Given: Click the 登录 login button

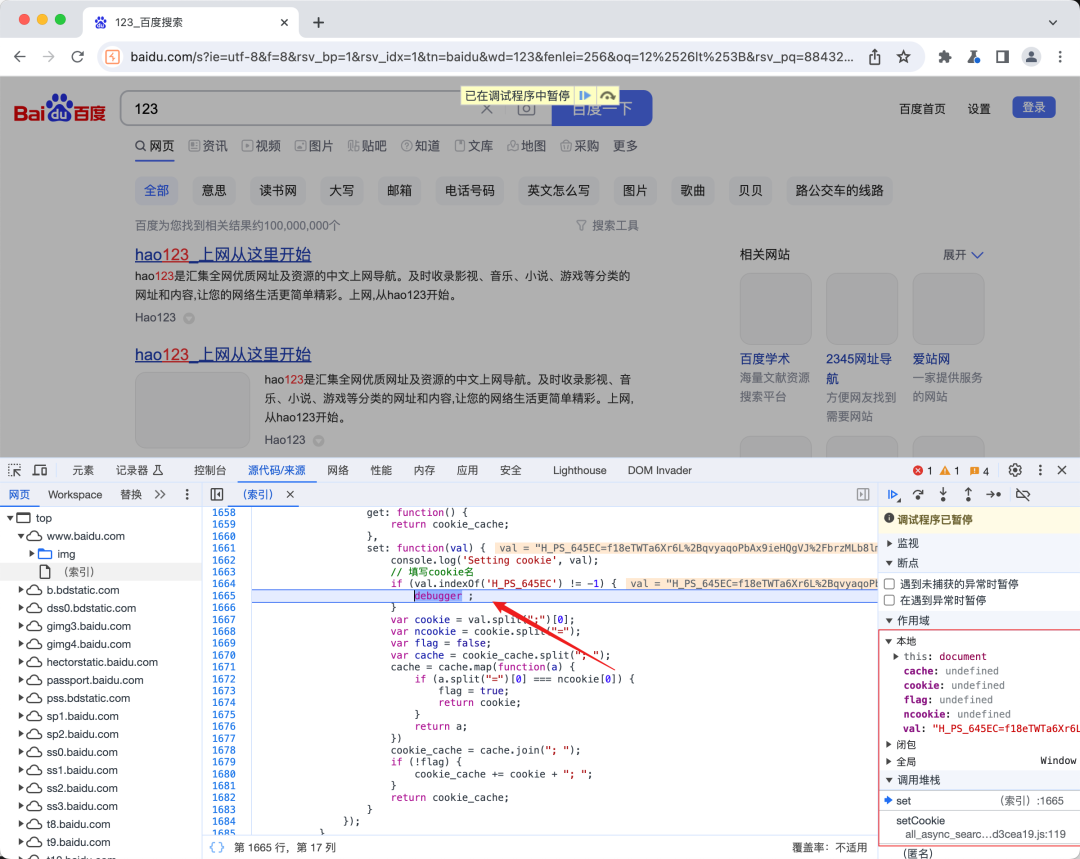Looking at the screenshot, I should pos(1033,107).
